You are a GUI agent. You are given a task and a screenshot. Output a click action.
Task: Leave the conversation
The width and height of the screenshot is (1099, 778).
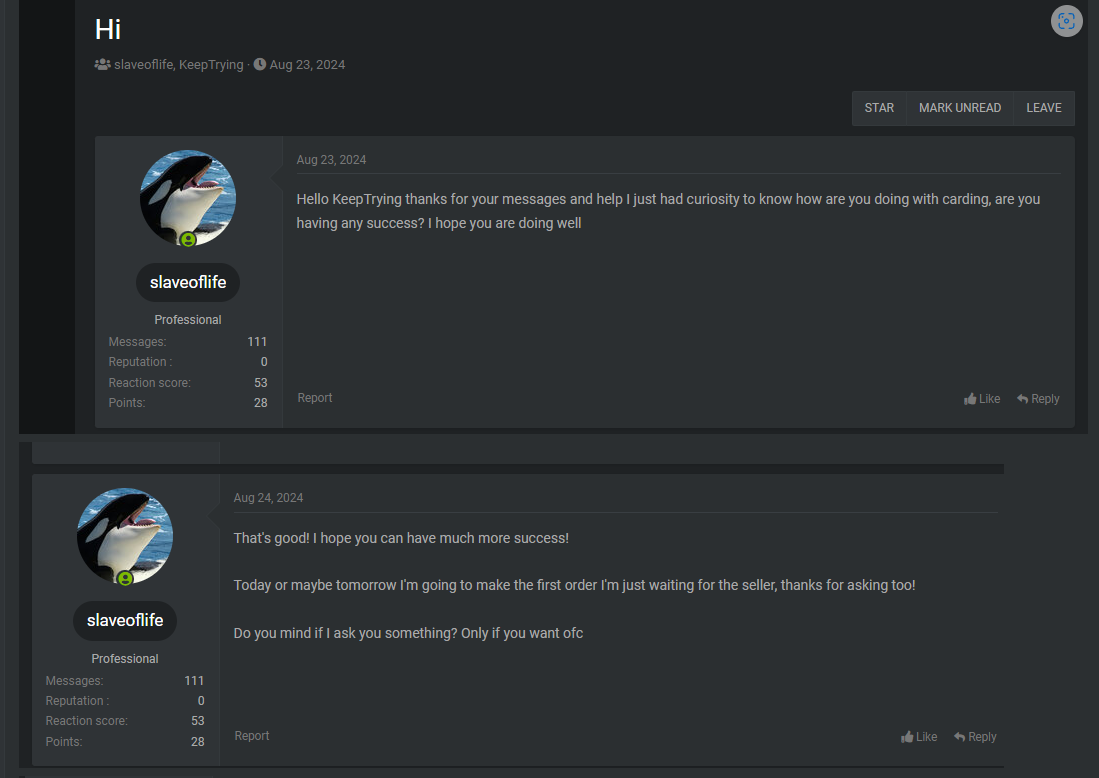[x=1044, y=108]
